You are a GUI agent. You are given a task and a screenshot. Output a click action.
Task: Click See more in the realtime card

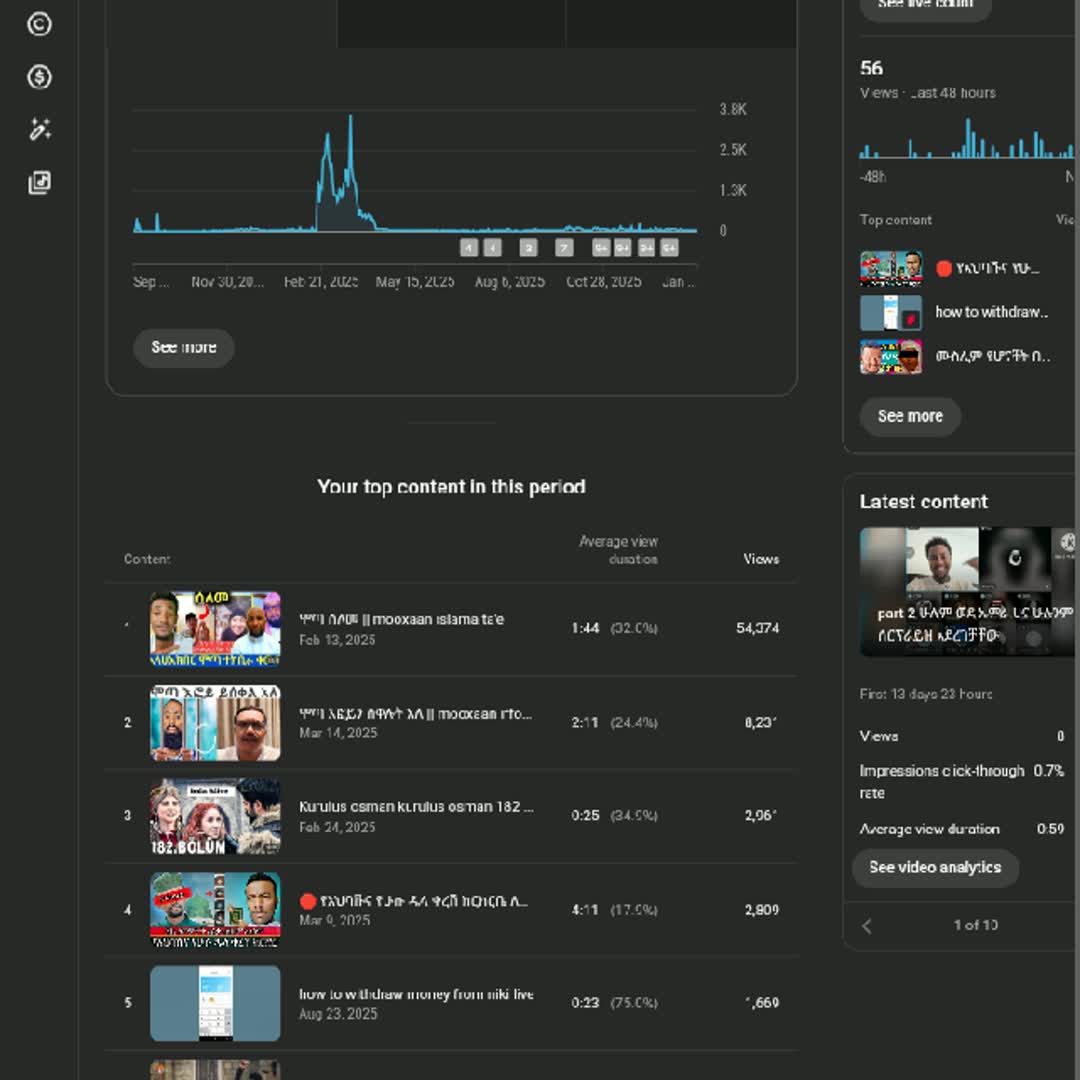[910, 416]
